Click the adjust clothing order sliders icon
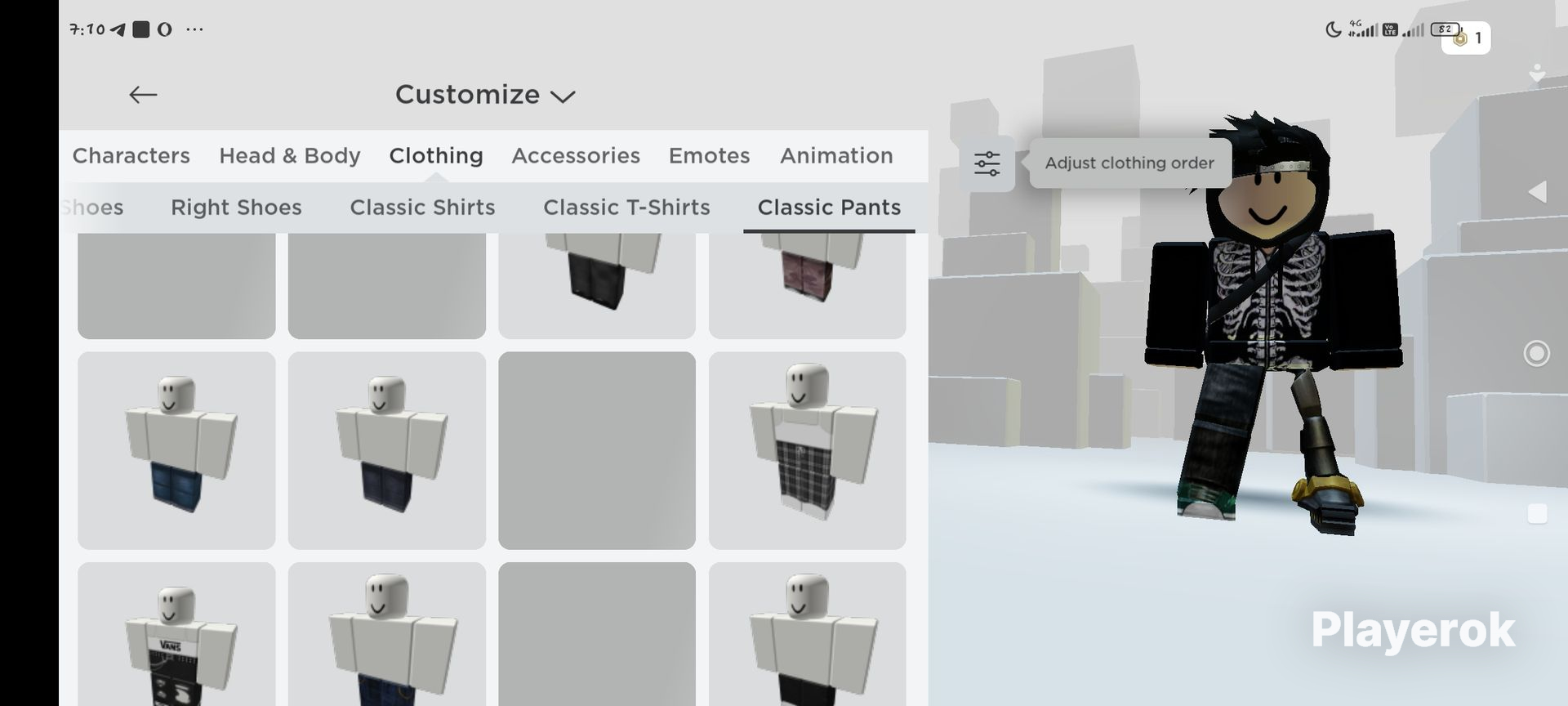The image size is (1568, 706). coord(987,163)
